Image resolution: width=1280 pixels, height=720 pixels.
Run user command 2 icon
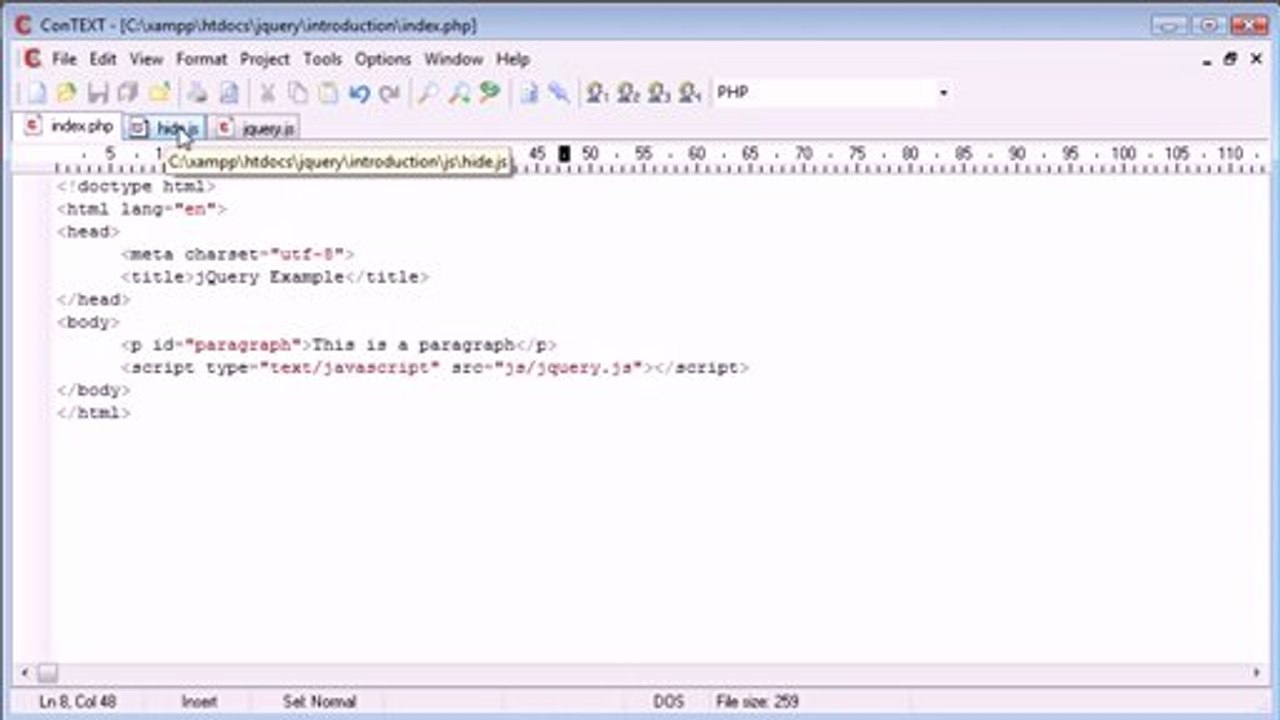pos(628,93)
